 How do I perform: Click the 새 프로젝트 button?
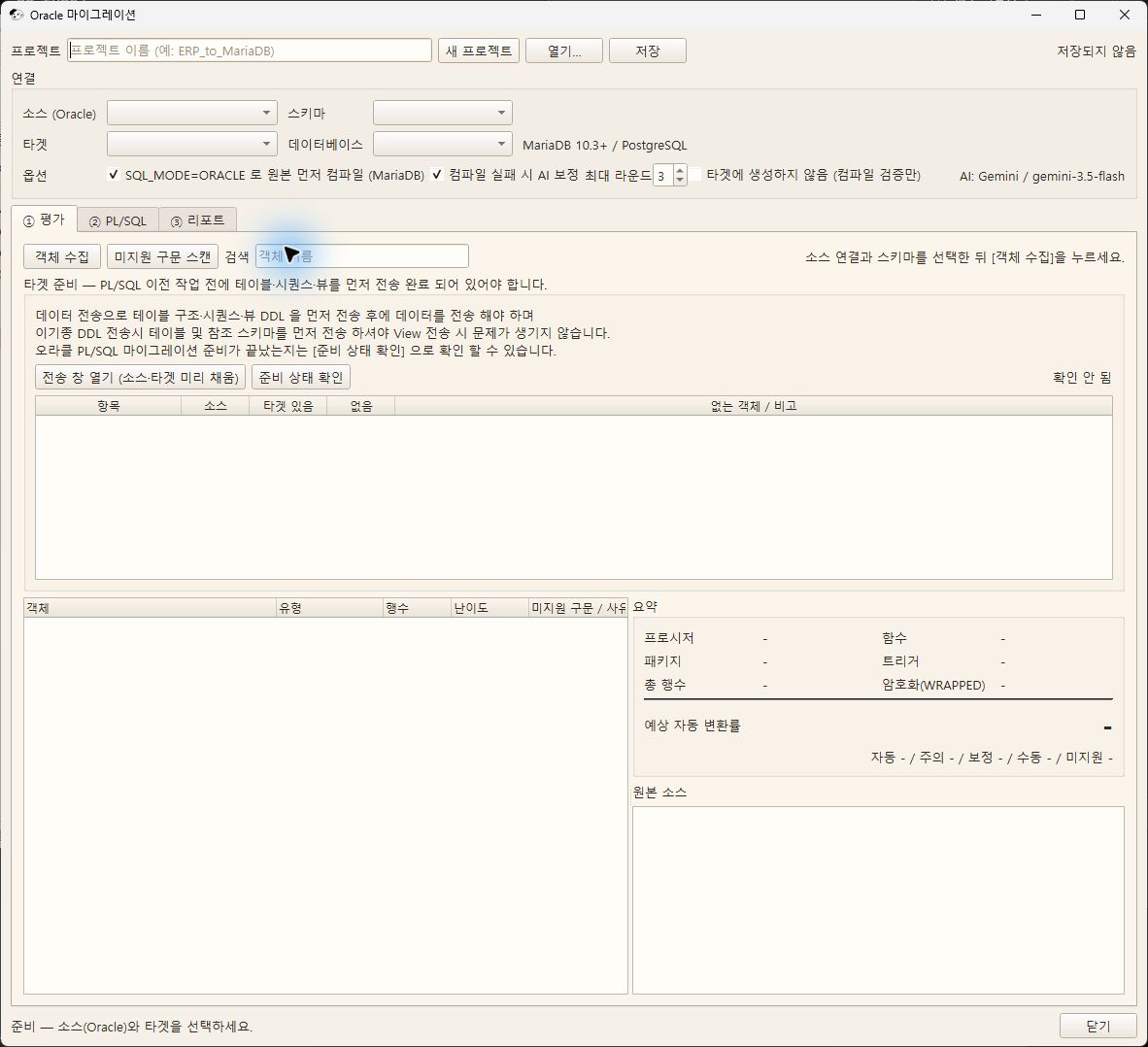(479, 51)
